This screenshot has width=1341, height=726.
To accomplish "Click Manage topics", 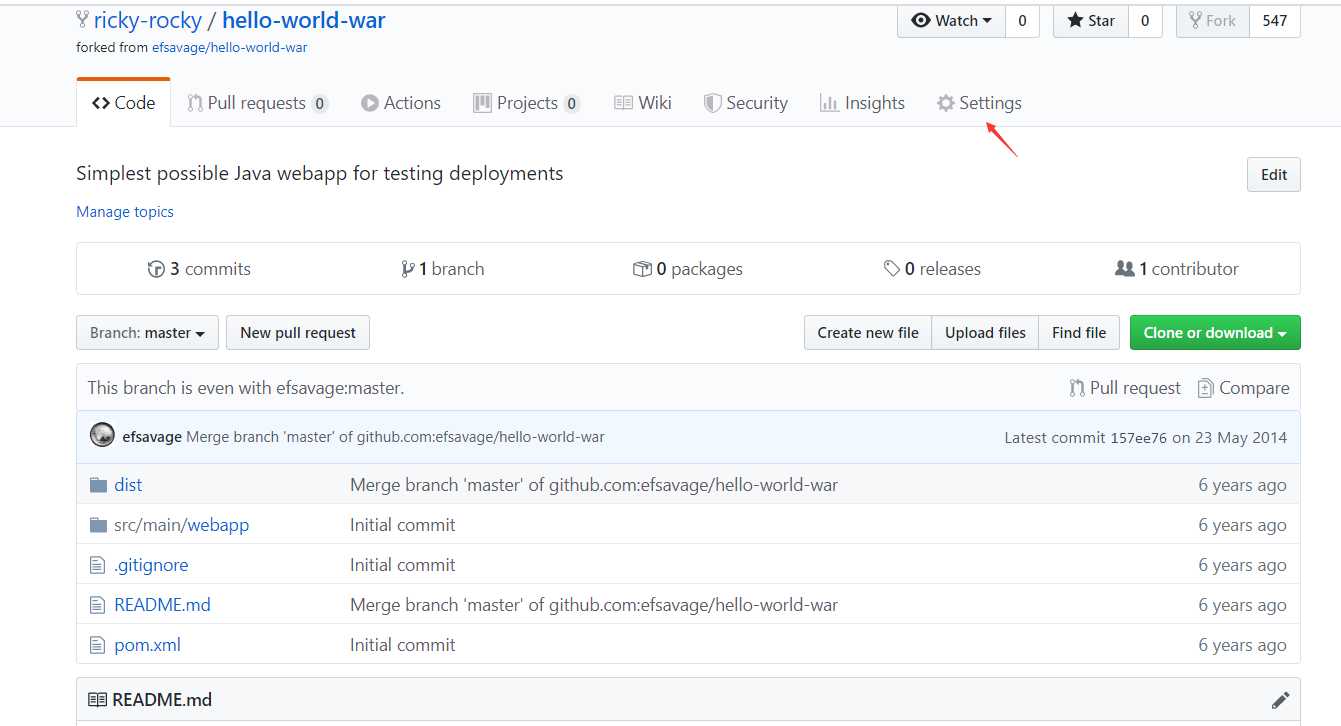I will tap(125, 212).
